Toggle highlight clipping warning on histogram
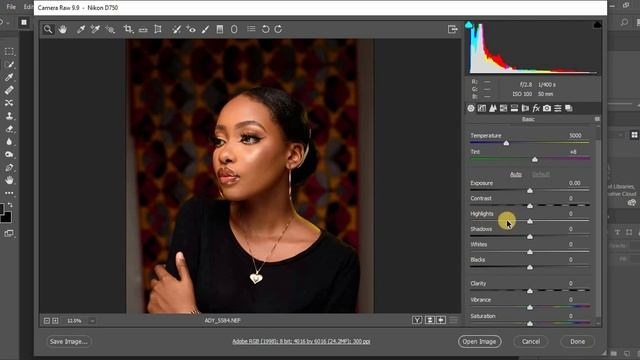The image size is (640, 360). [597, 24]
